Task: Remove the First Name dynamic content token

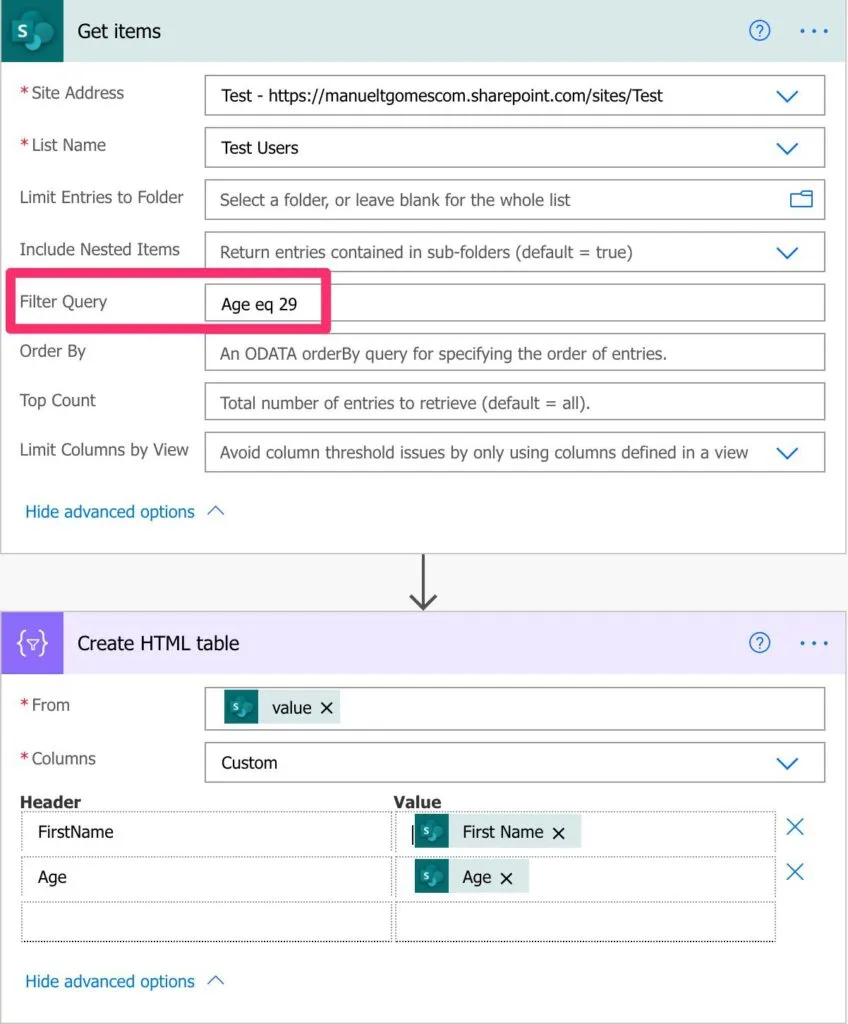Action: pos(559,833)
